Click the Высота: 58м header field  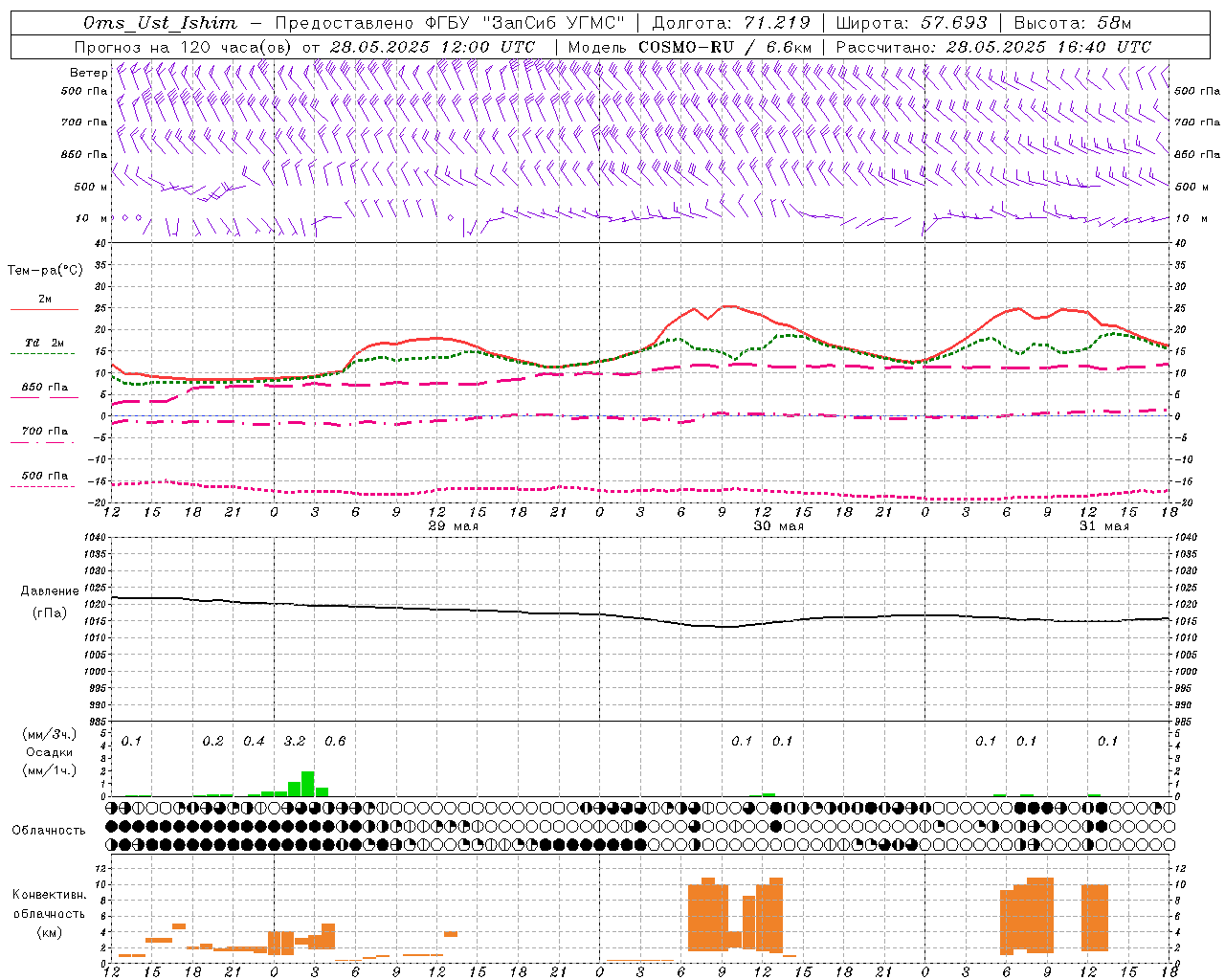(1072, 23)
